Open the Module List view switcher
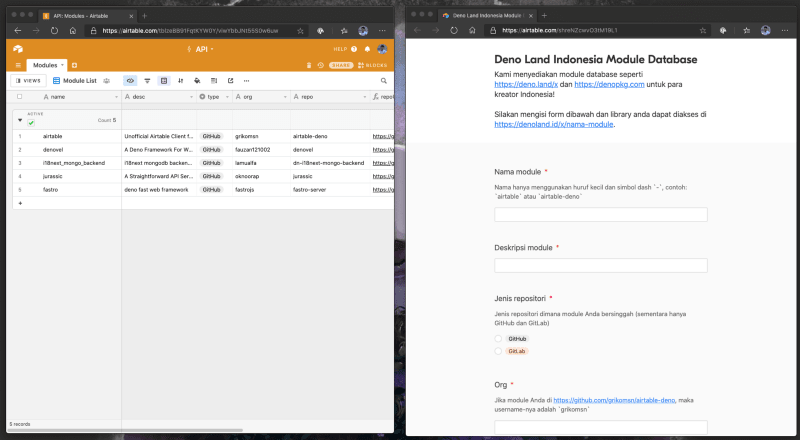Image resolution: width=800 pixels, height=440 pixels. click(75, 81)
